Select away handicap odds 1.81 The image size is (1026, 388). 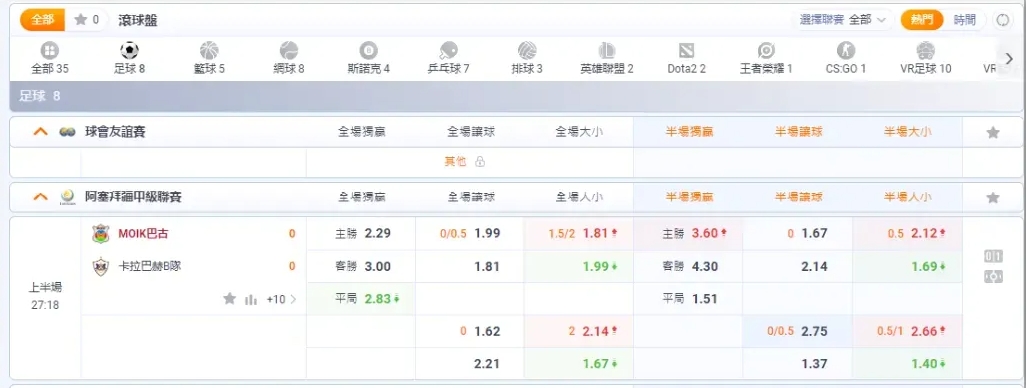(470, 266)
